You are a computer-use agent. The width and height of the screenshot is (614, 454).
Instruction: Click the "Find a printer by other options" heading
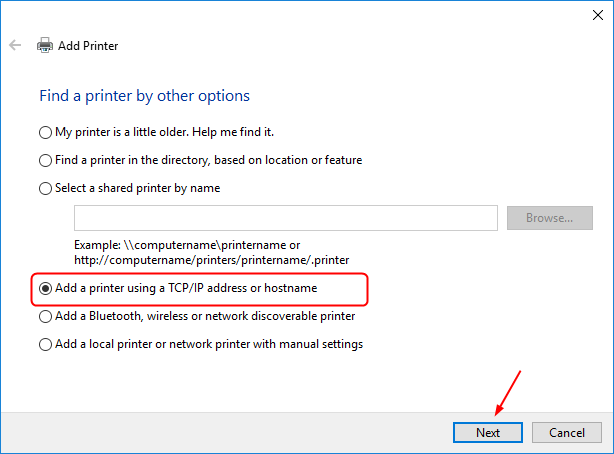tap(144, 96)
